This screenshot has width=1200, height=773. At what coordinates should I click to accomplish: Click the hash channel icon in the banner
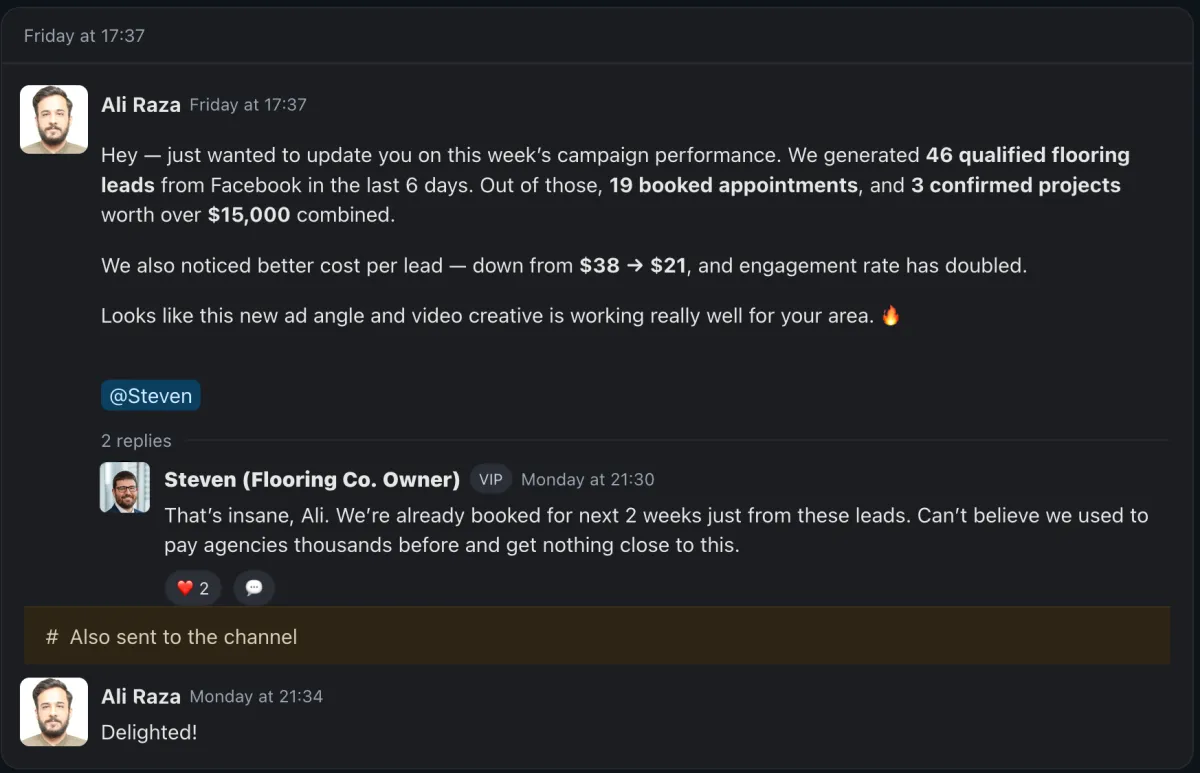click(52, 637)
